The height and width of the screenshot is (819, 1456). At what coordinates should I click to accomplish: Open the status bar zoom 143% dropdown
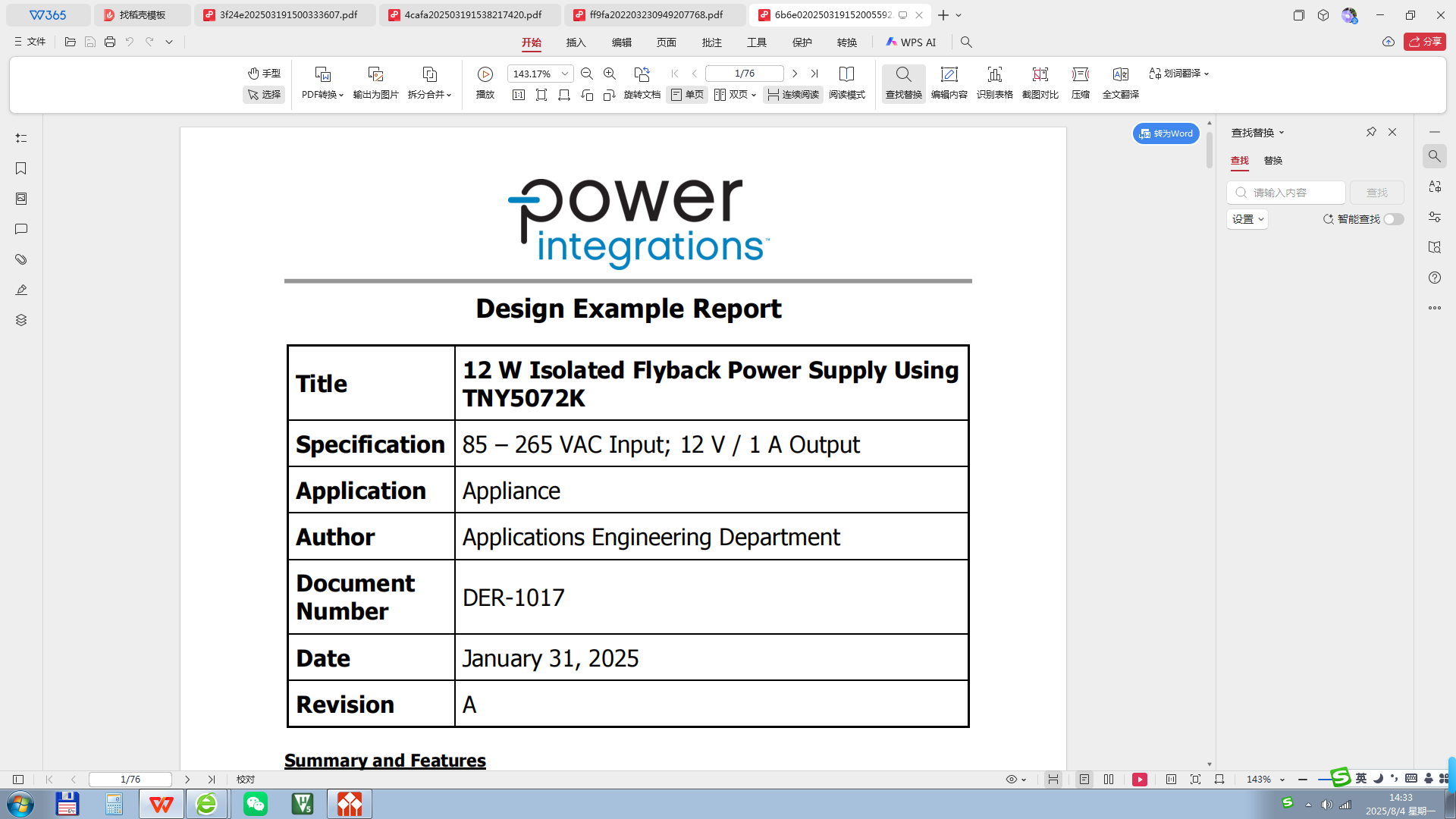(1282, 780)
